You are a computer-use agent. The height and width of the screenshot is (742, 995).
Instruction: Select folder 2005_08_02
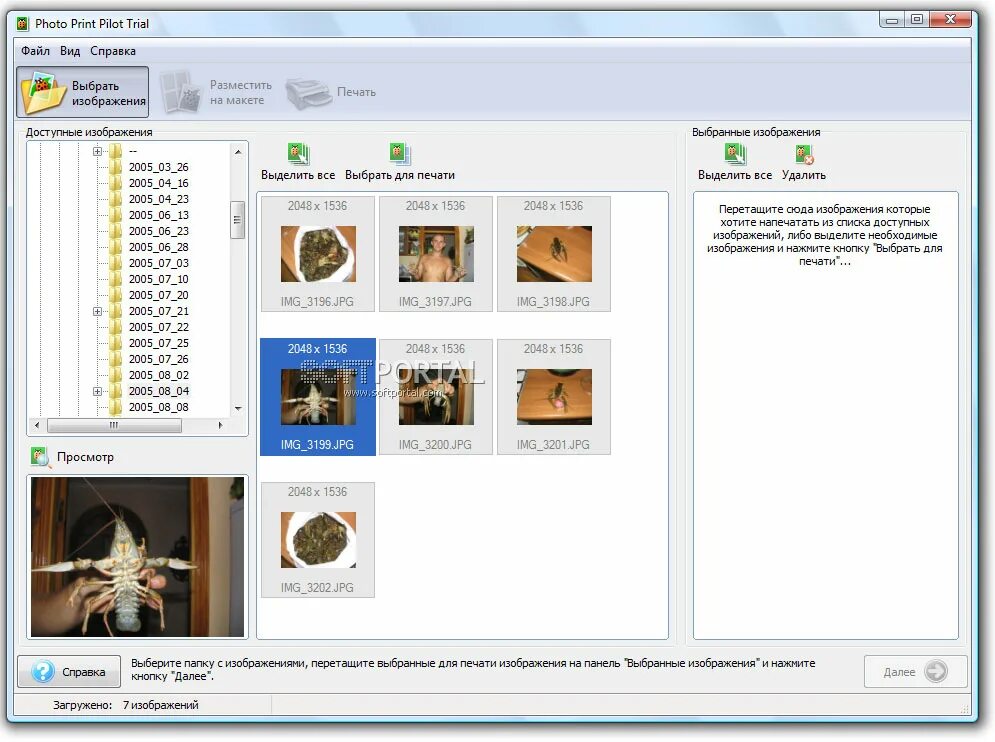[159, 375]
